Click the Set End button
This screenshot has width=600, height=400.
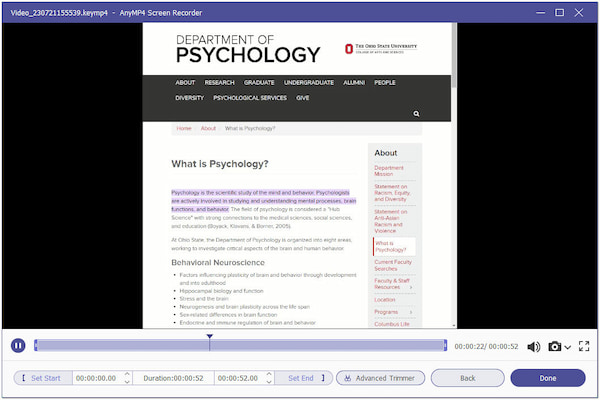click(304, 378)
